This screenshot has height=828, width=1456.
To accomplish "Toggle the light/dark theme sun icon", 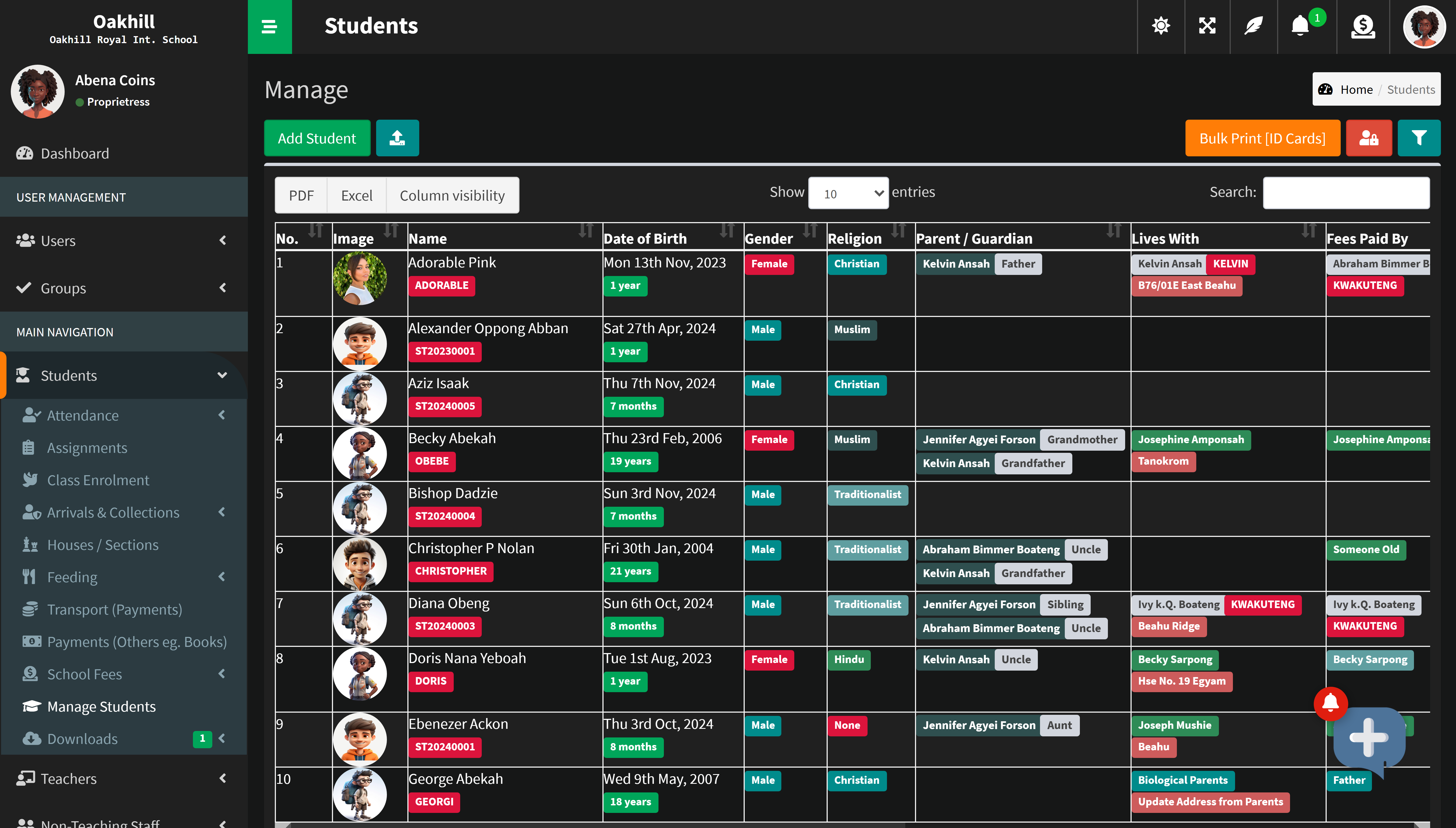I will (x=1160, y=26).
